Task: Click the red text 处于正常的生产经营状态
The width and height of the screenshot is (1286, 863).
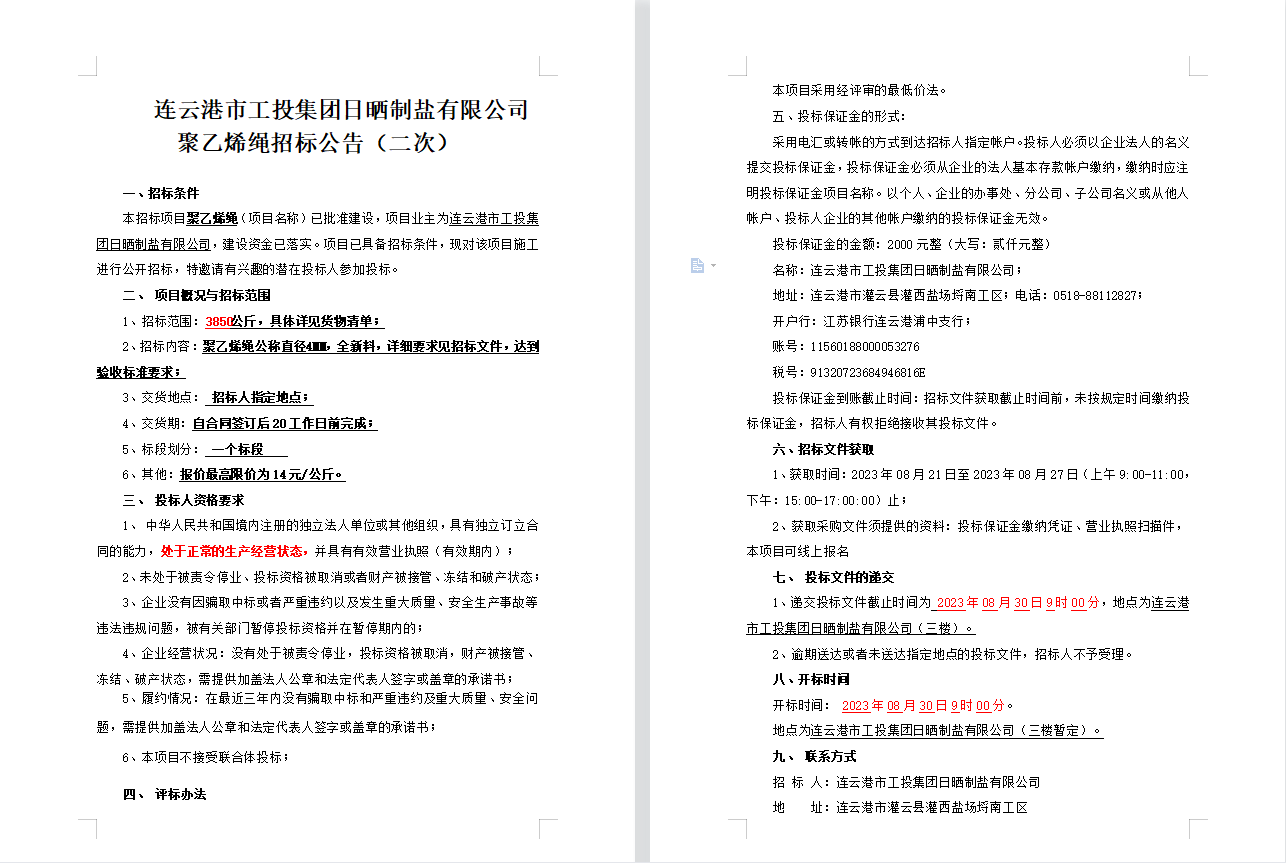Action: click(234, 551)
